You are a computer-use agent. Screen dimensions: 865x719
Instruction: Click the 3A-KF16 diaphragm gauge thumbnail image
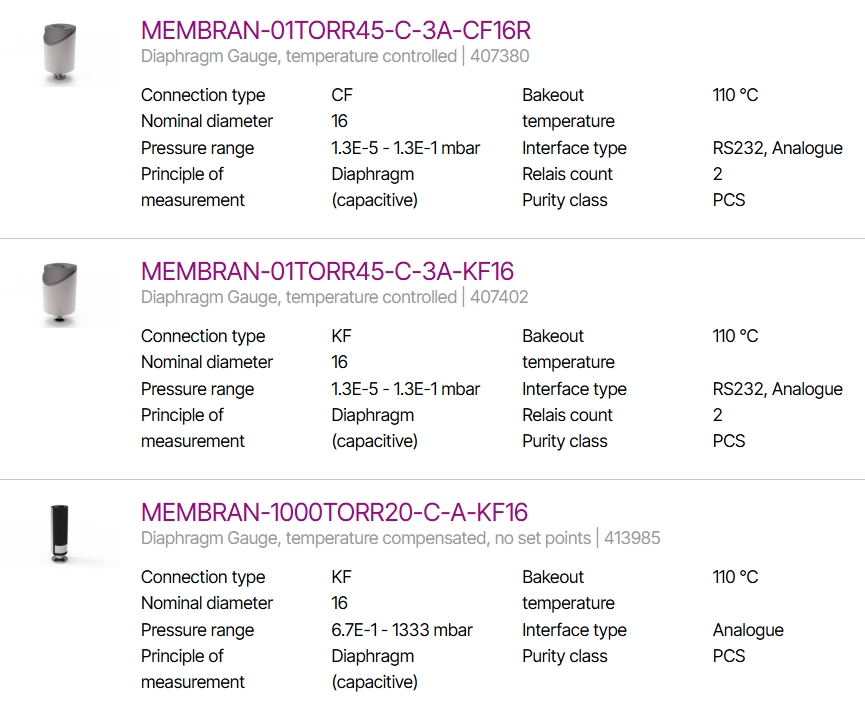click(60, 295)
